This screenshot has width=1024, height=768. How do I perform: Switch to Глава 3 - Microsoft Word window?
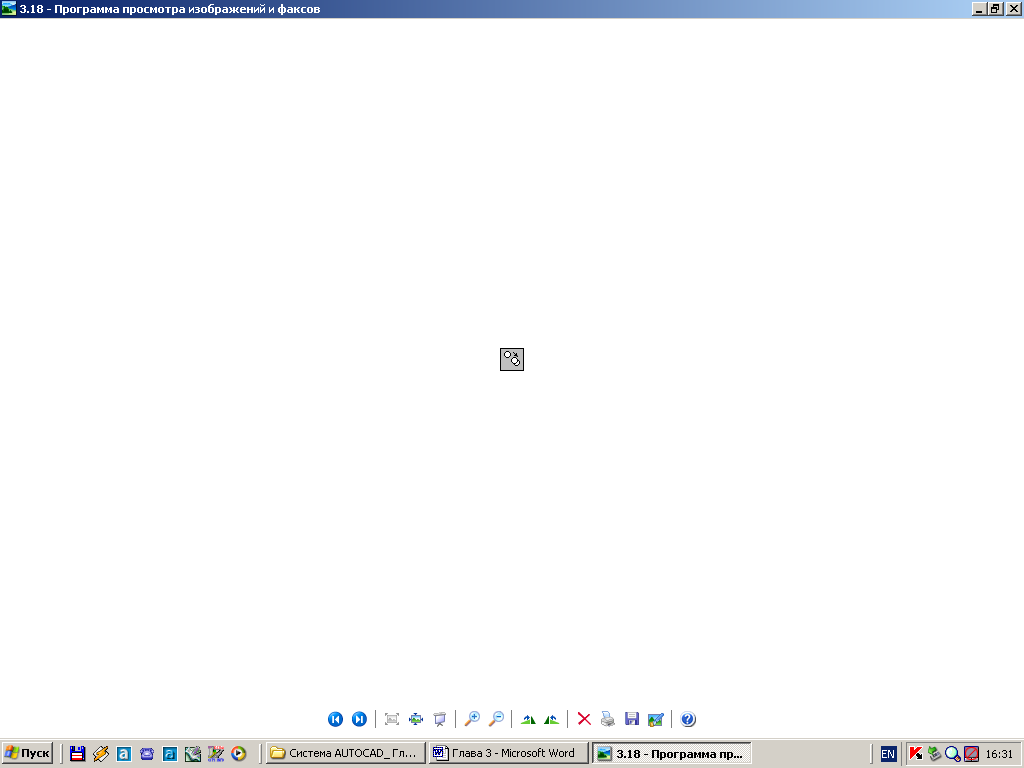coord(509,753)
